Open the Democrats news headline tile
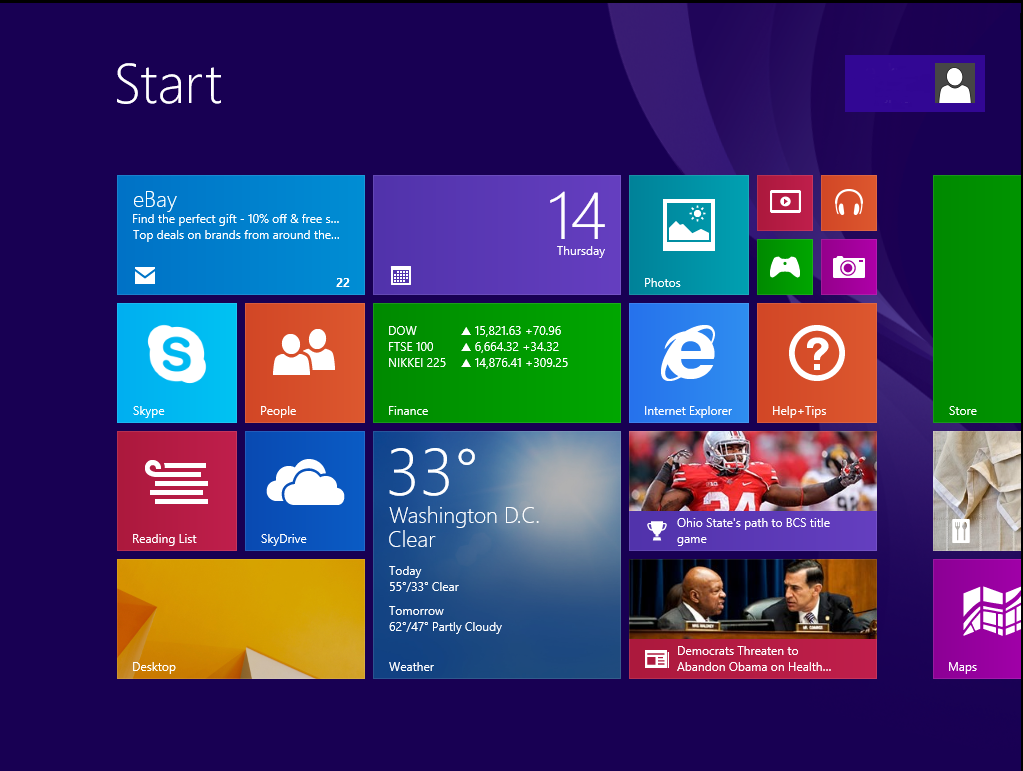Image resolution: width=1023 pixels, height=771 pixels. point(753,618)
